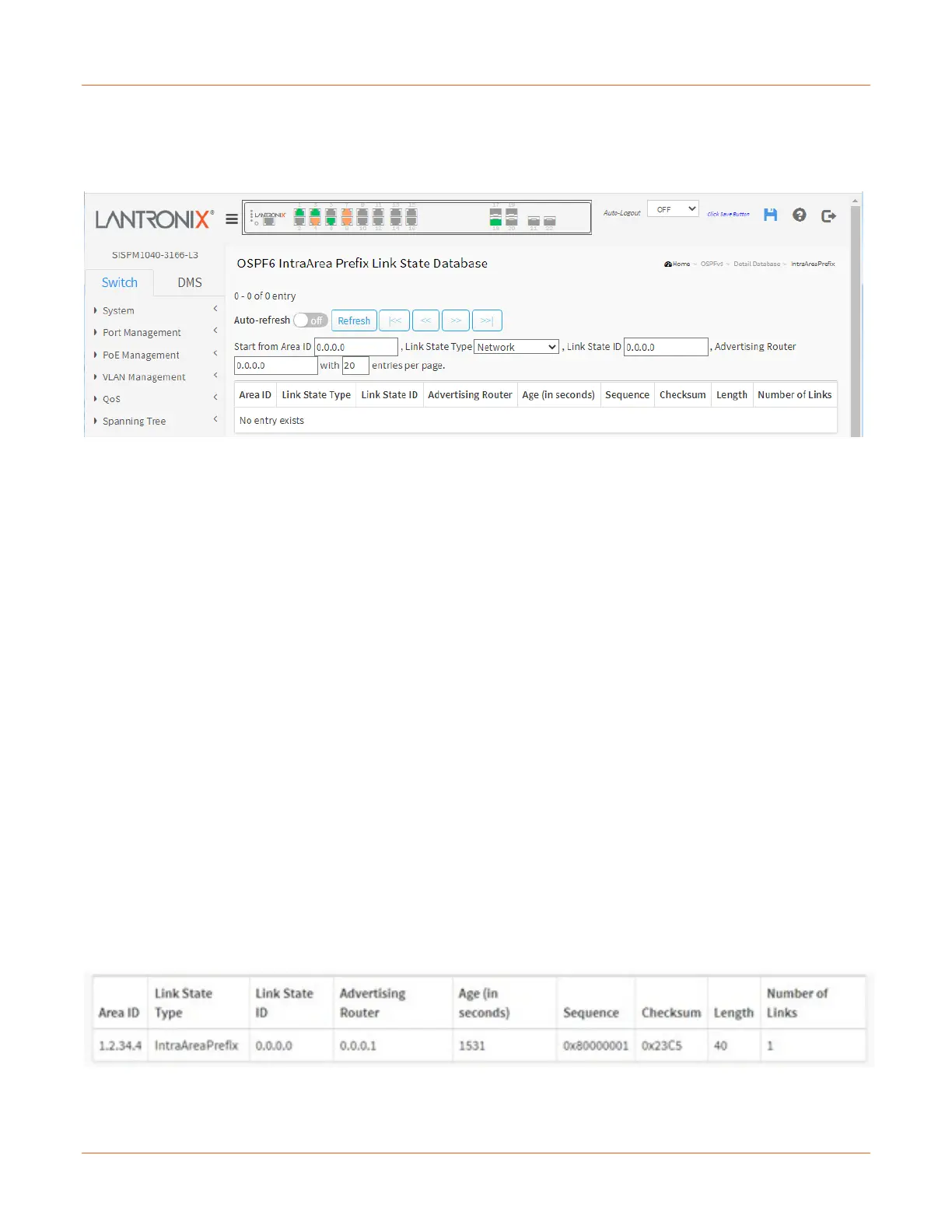Open the Auto-Logout dropdown

(673, 209)
